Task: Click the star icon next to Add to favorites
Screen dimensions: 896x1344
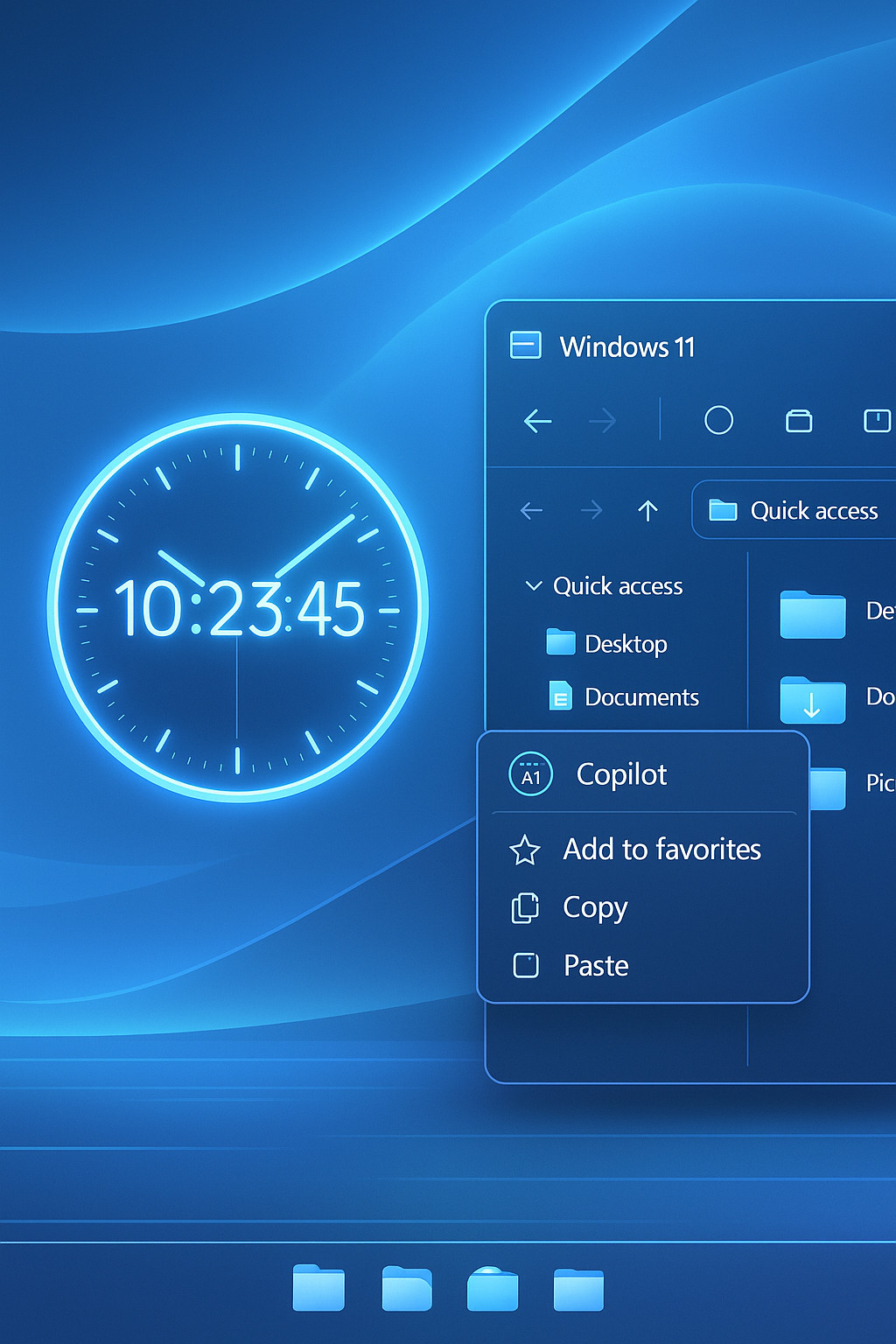Action: point(525,850)
